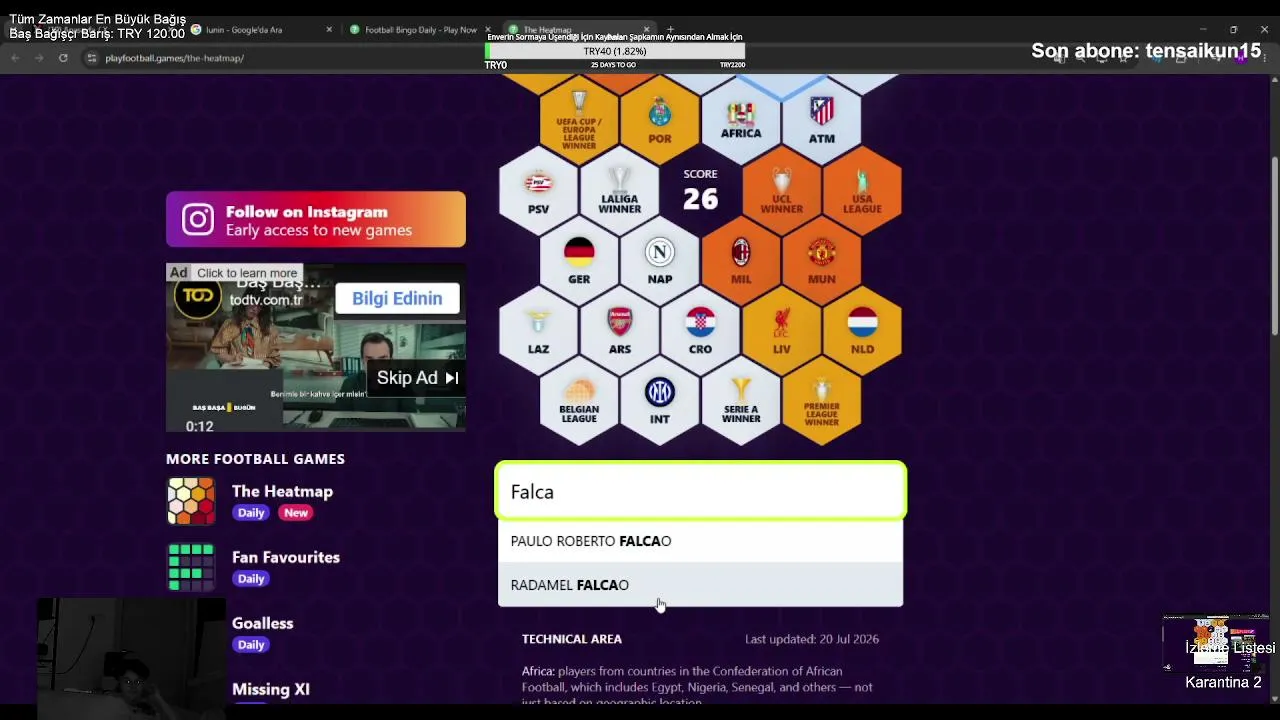Select the UCL Winner hexagon
Image resolution: width=1280 pixels, height=720 pixels.
pos(781,190)
